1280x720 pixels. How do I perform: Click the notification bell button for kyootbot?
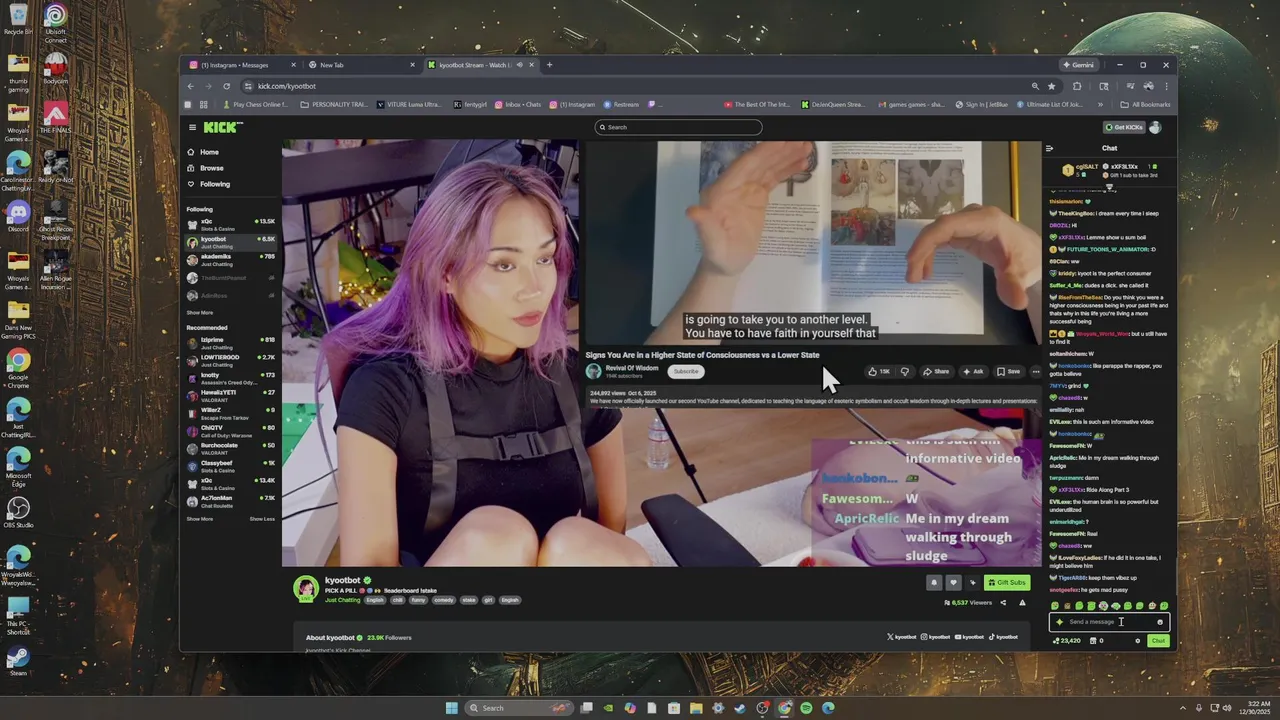pos(934,582)
